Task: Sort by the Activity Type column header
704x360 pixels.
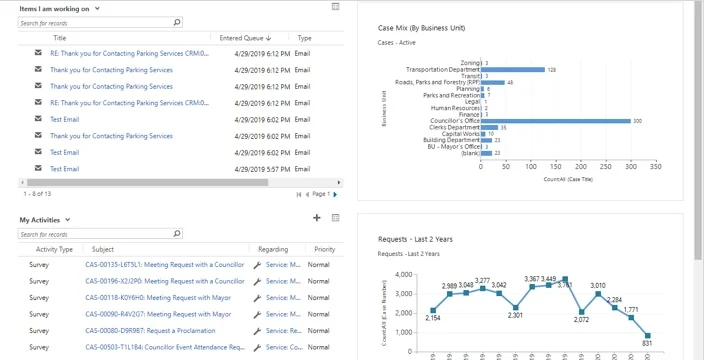Action: coord(54,249)
